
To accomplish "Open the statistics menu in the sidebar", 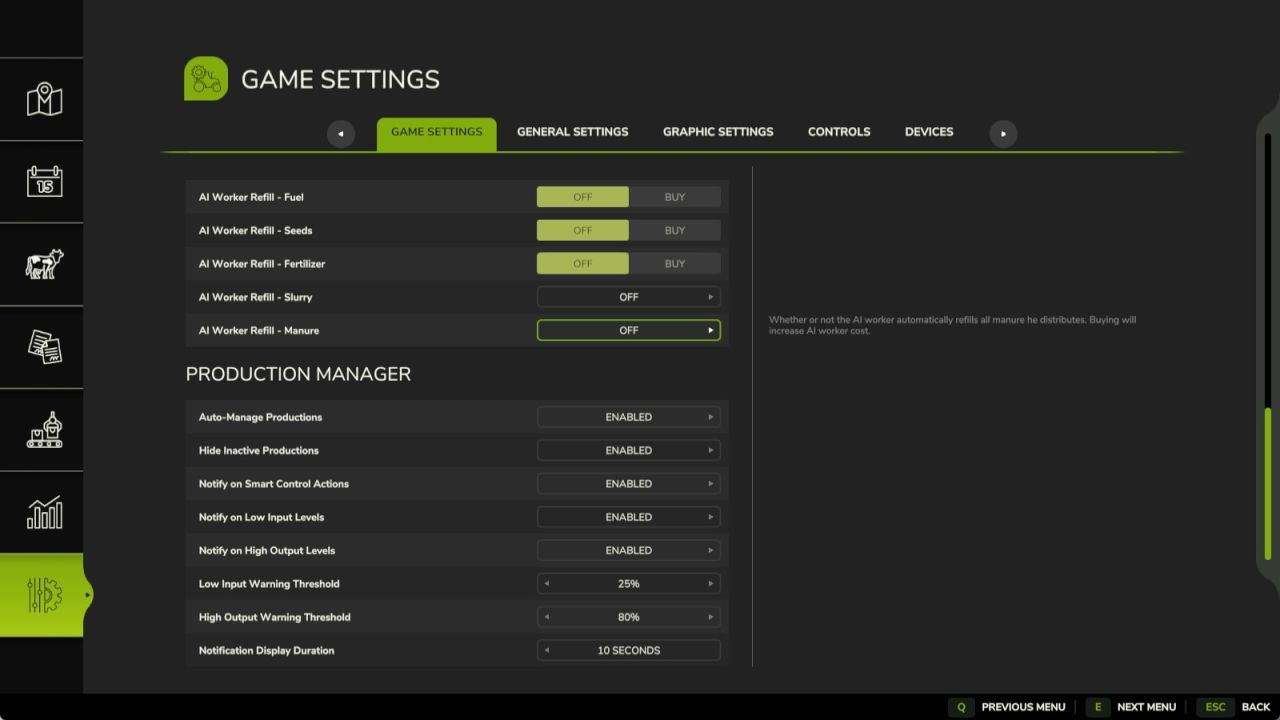I will point(42,512).
